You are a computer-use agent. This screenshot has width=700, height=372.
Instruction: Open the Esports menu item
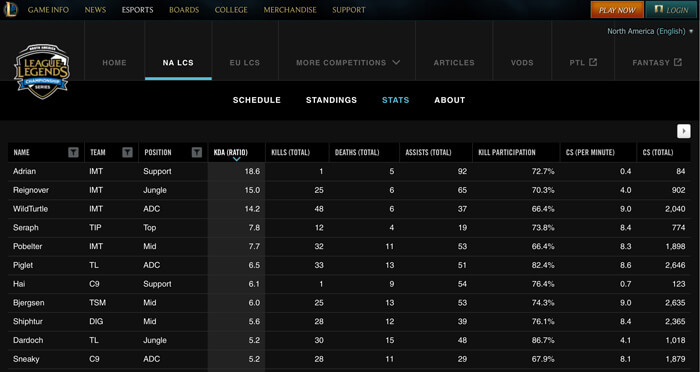point(138,10)
